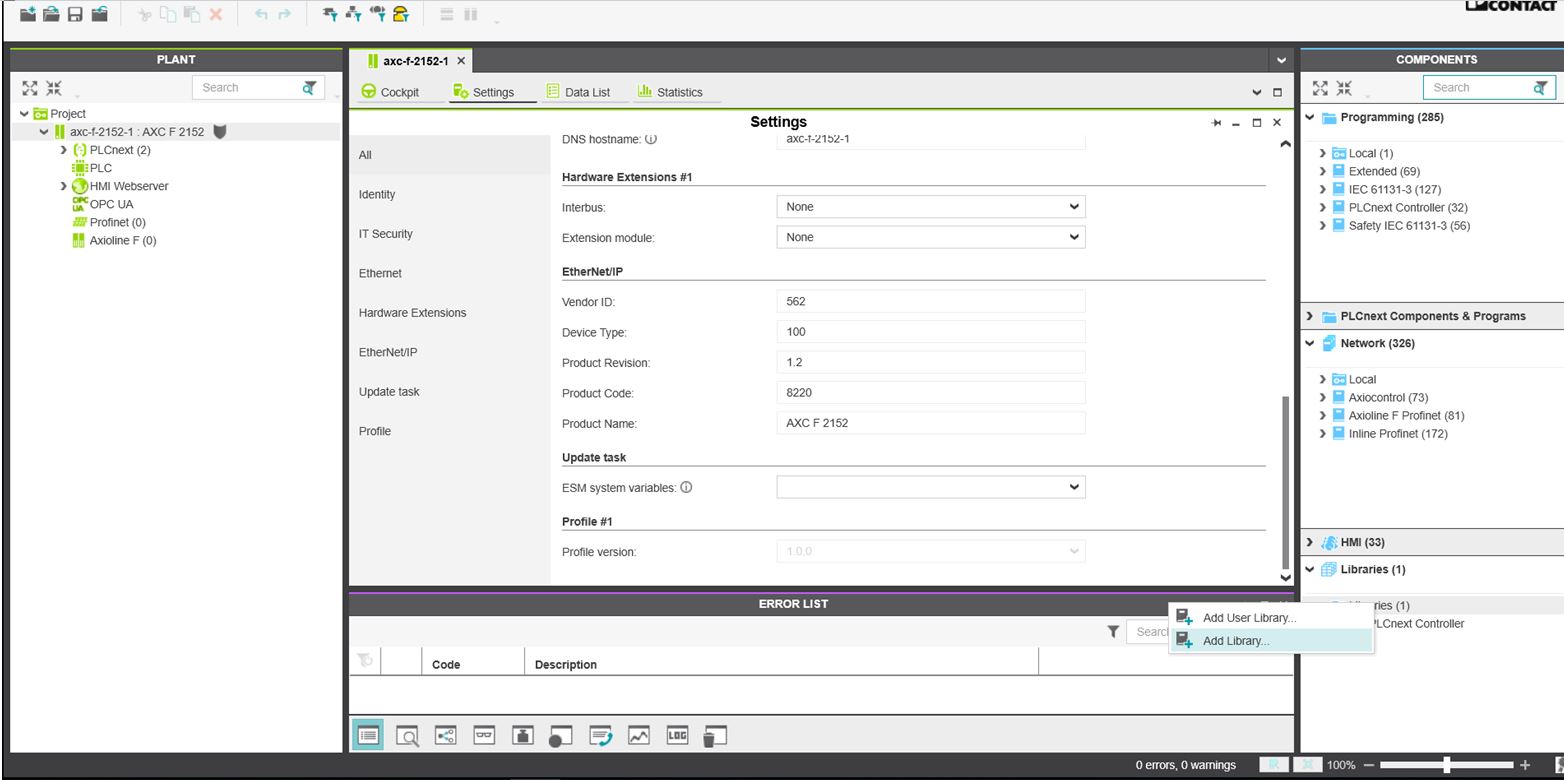Open the Error List window icon

tap(368, 736)
